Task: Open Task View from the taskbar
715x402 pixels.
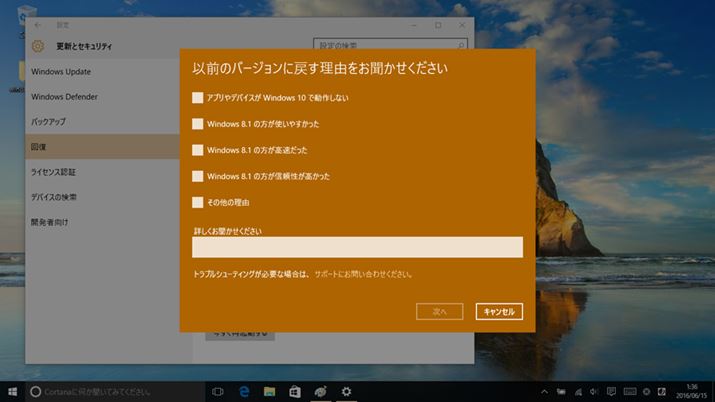Action: point(218,392)
